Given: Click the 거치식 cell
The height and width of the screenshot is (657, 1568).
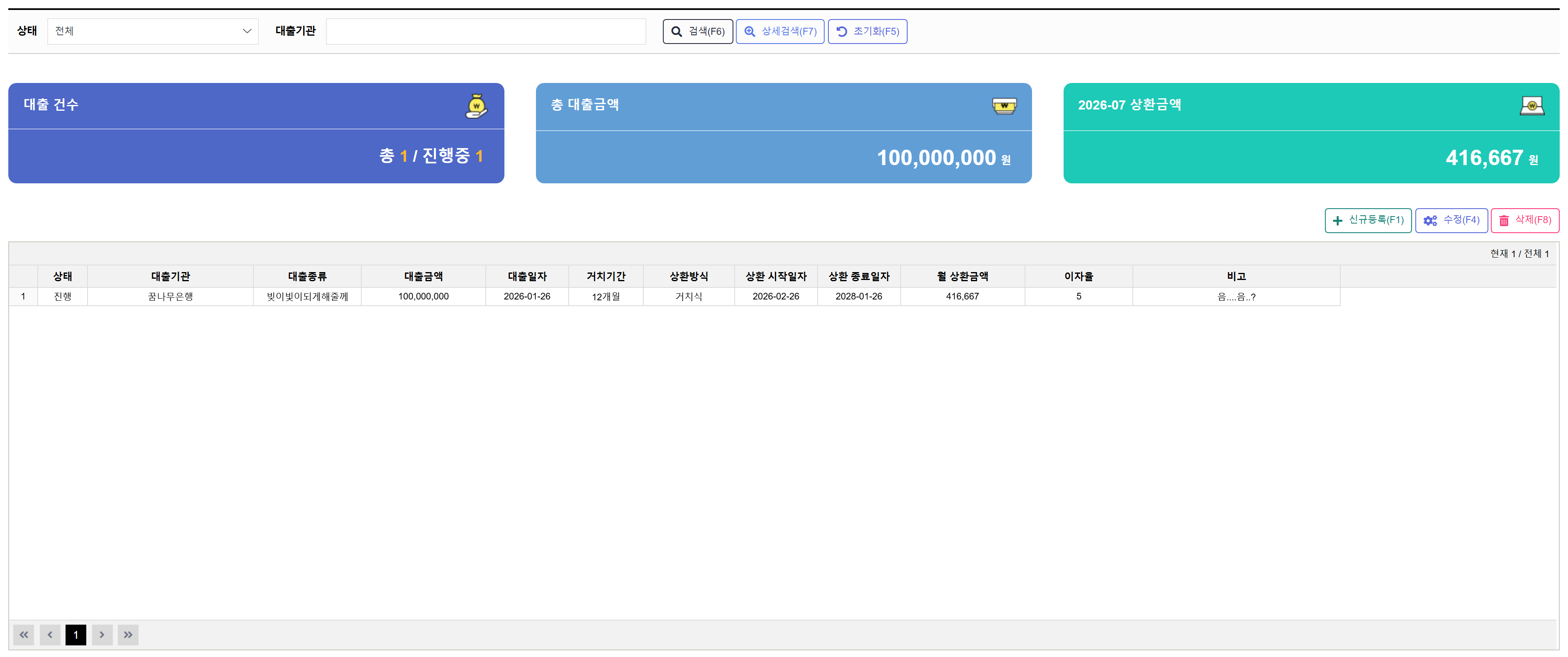Looking at the screenshot, I should pos(689,297).
